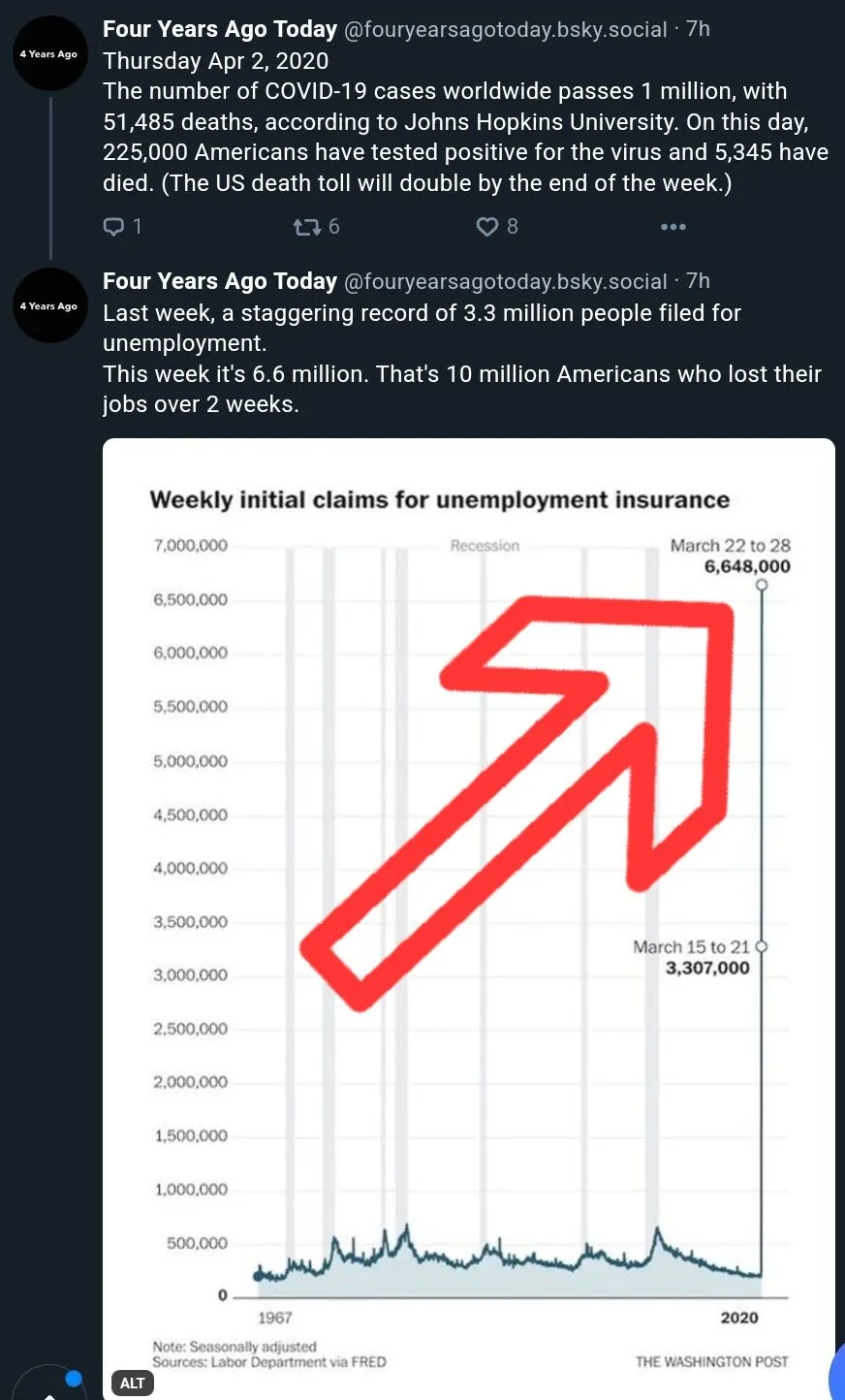Click the unemployment post's 4 Years Ago avatar
The image size is (845, 1400).
pyautogui.click(x=50, y=306)
